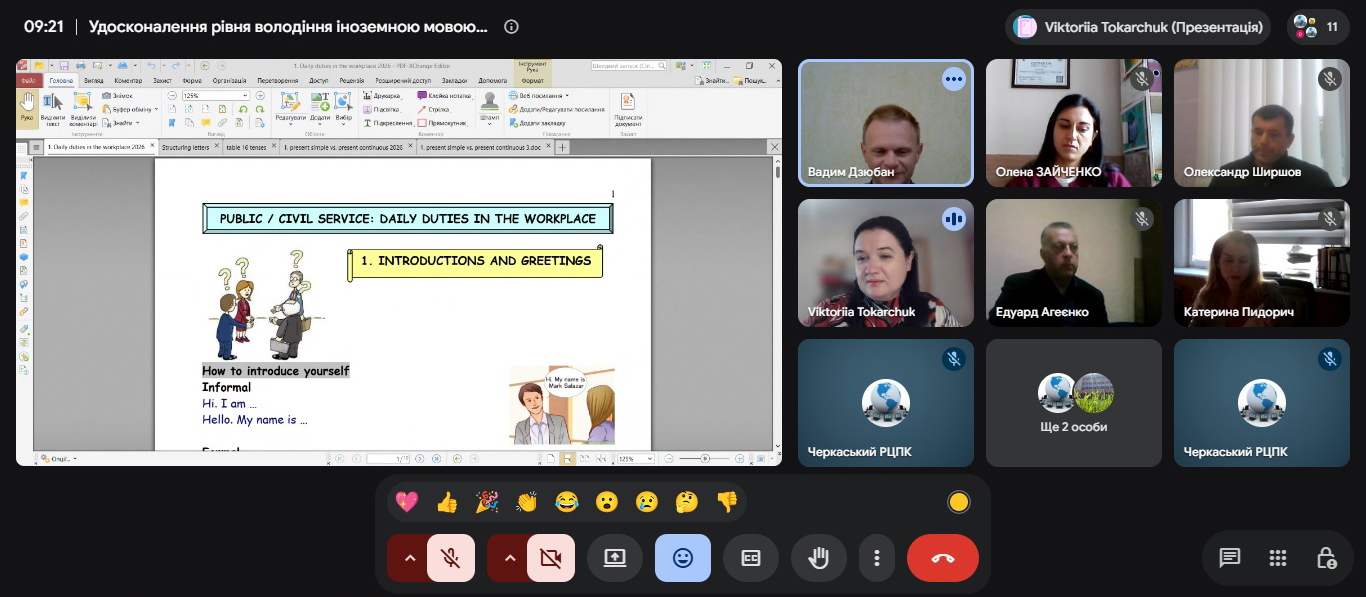This screenshot has width=1366, height=597.
Task: Open host controls lock icon
Action: [1326, 558]
